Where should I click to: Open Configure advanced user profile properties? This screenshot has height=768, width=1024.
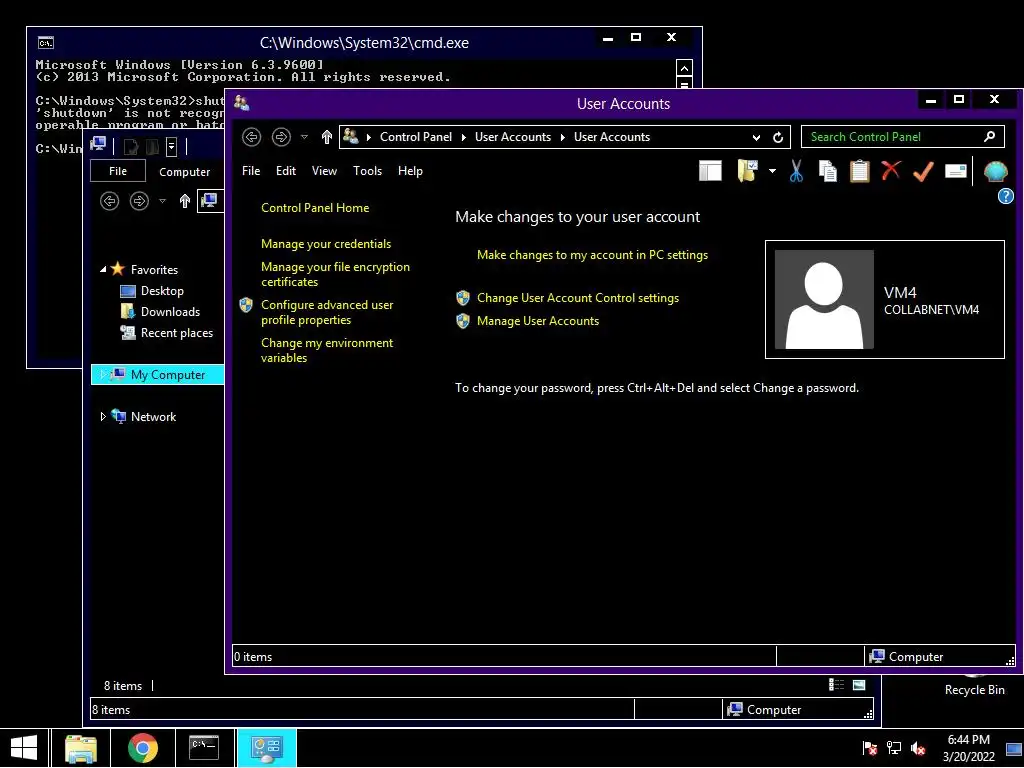click(x=327, y=312)
